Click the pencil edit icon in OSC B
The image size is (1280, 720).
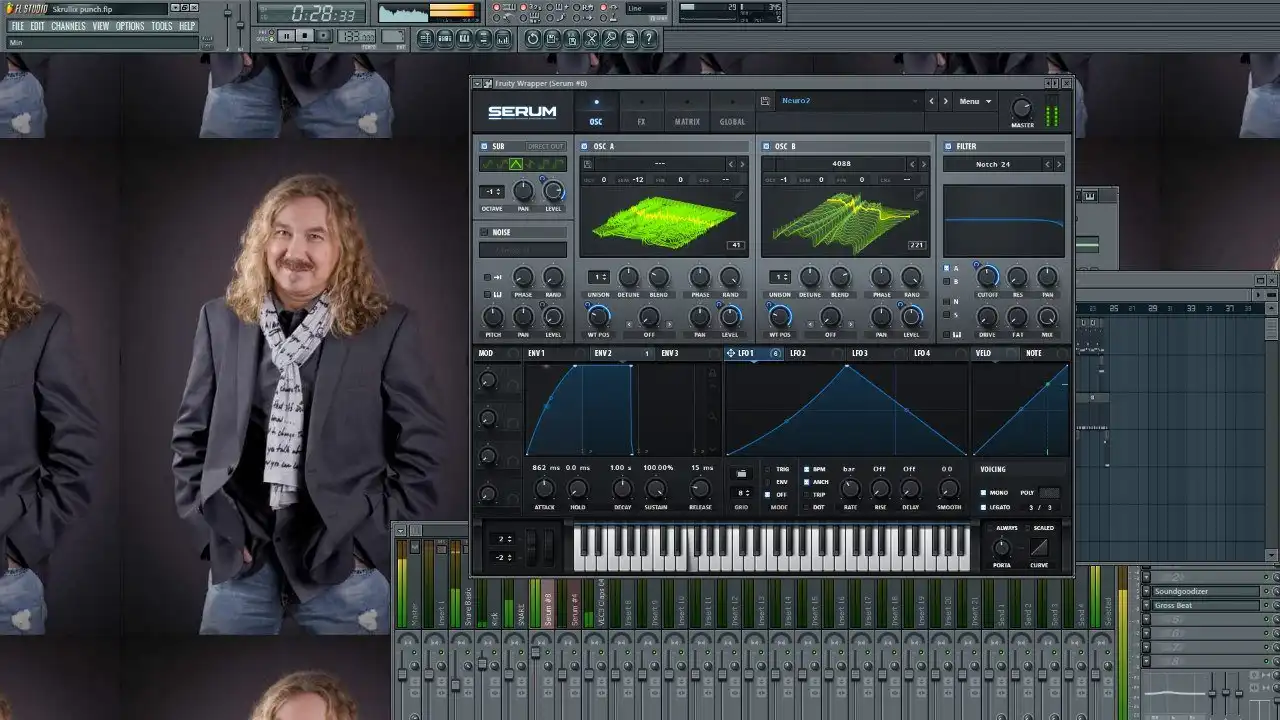918,195
